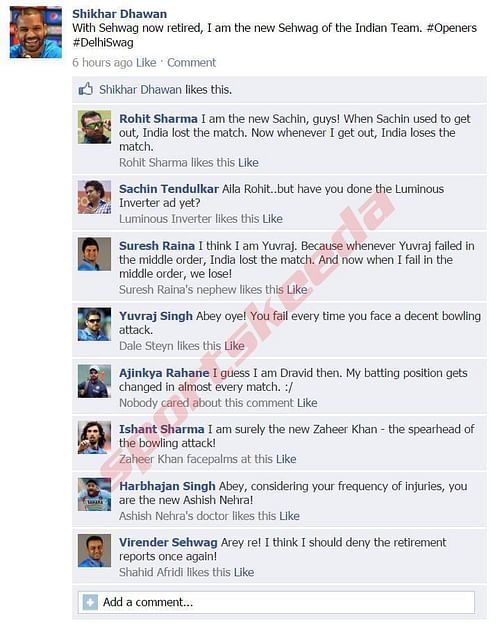Like Shikhar Dhawan's main post

point(146,63)
